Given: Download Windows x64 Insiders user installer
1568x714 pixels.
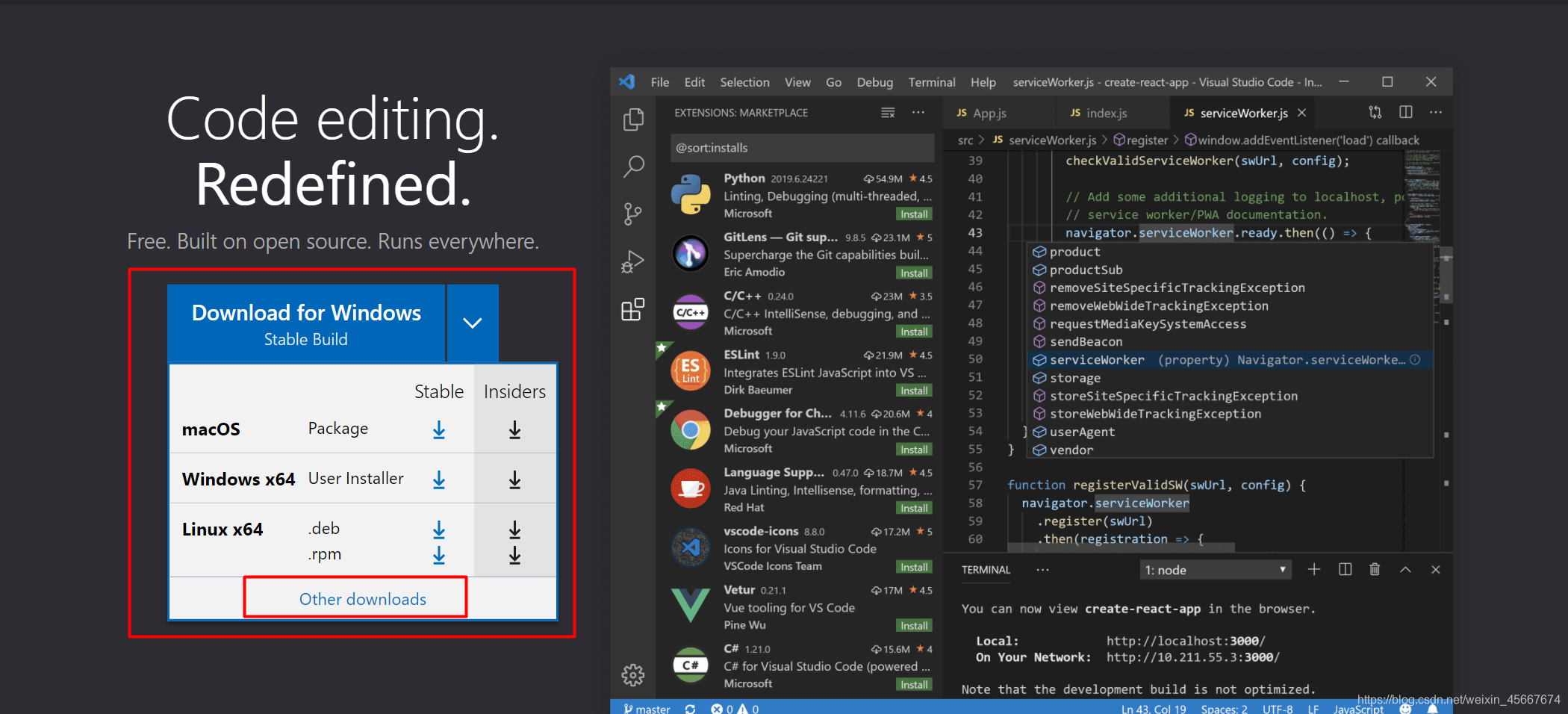Looking at the screenshot, I should 514,479.
